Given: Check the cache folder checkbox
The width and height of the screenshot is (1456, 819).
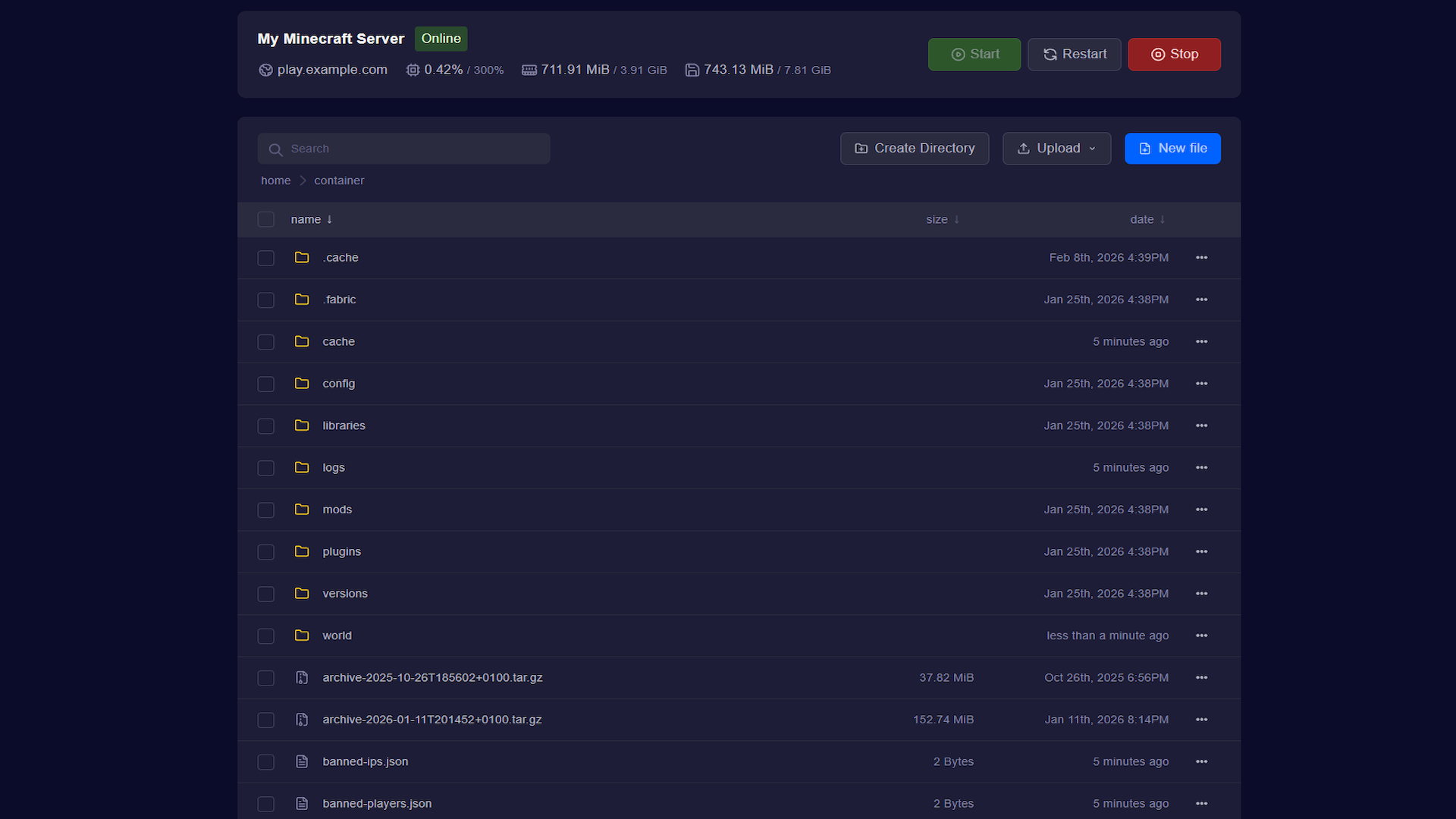Looking at the screenshot, I should [x=265, y=342].
